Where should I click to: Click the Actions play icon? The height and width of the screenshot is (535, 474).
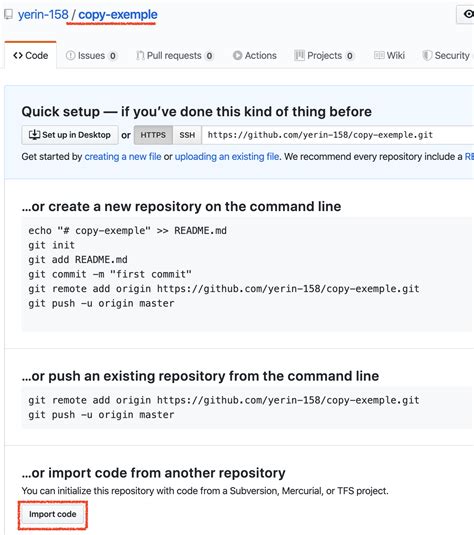238,55
